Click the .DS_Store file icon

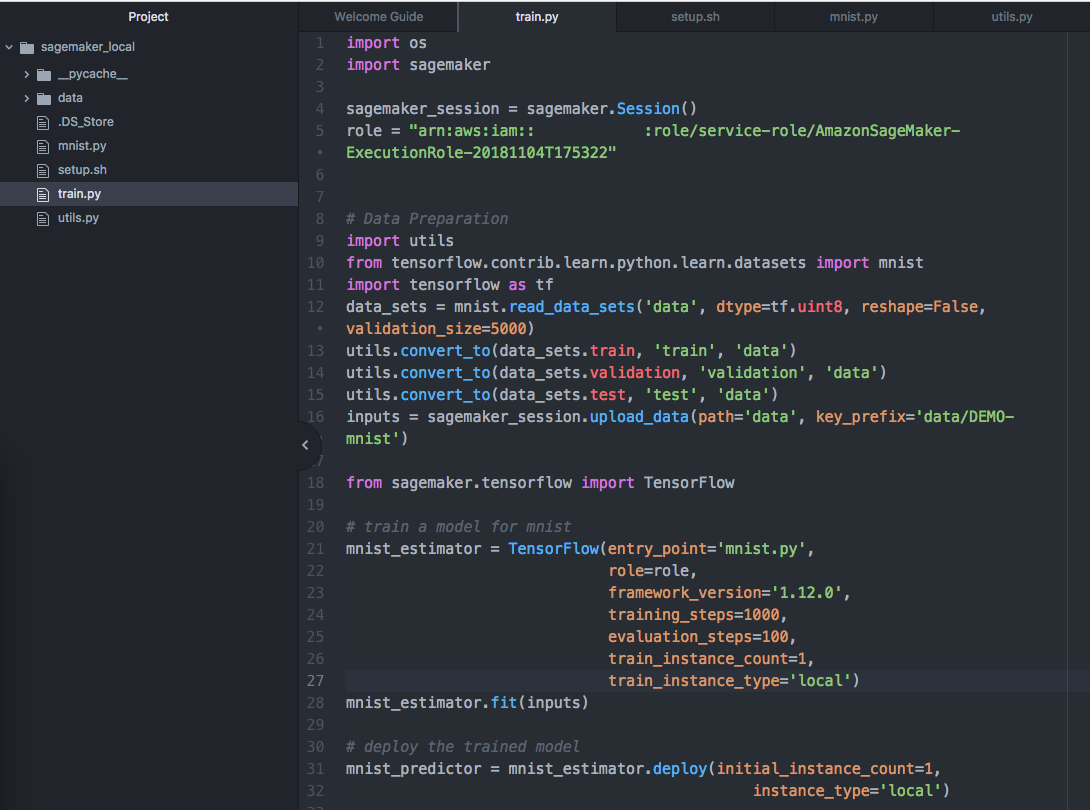point(43,122)
